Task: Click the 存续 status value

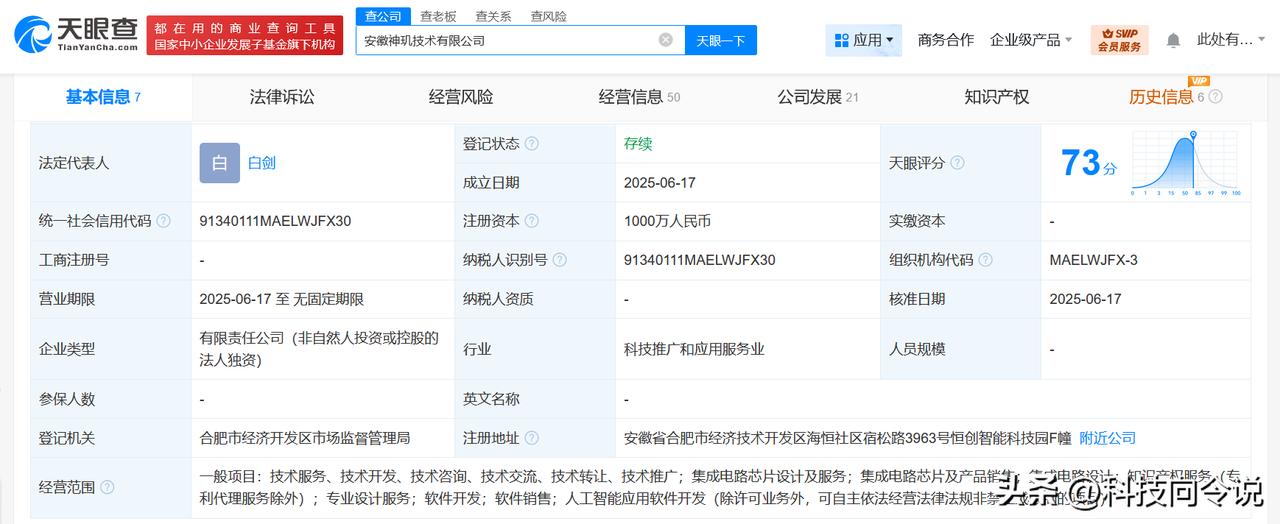Action: click(638, 144)
